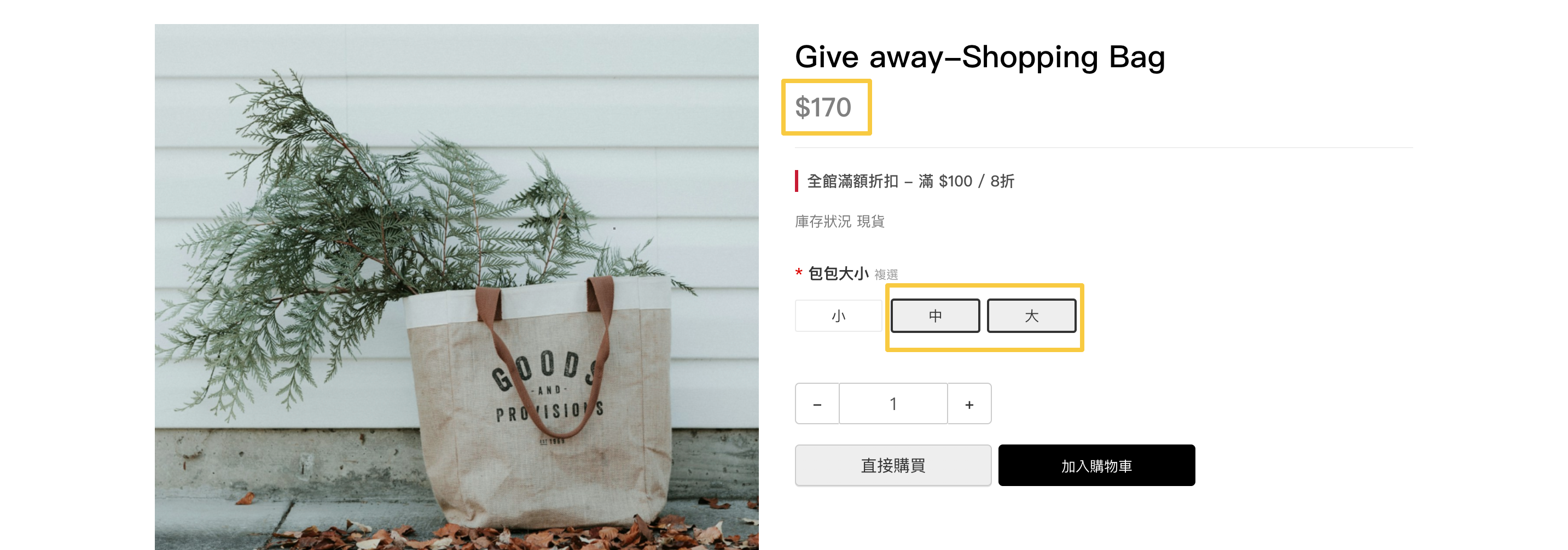Click the GOODS AND PROVISIONS bag print

point(548,389)
